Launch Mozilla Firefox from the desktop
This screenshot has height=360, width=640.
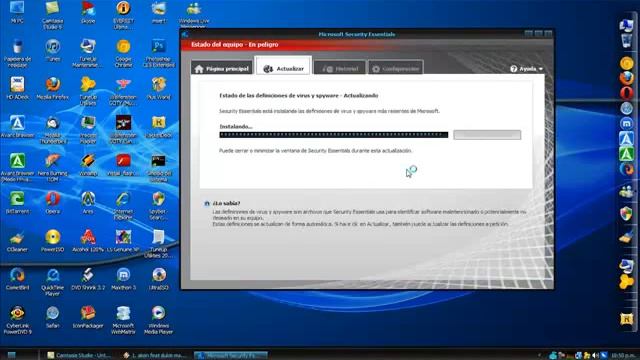tap(53, 88)
